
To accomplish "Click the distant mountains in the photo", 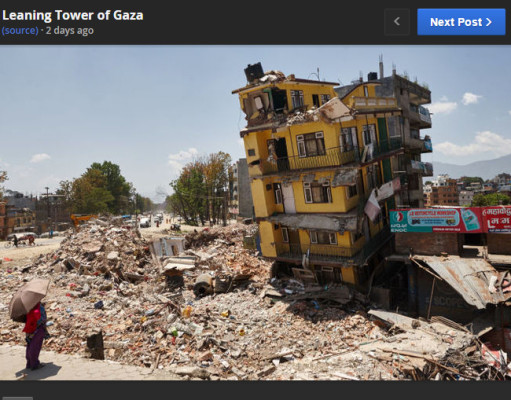I will tap(473, 167).
